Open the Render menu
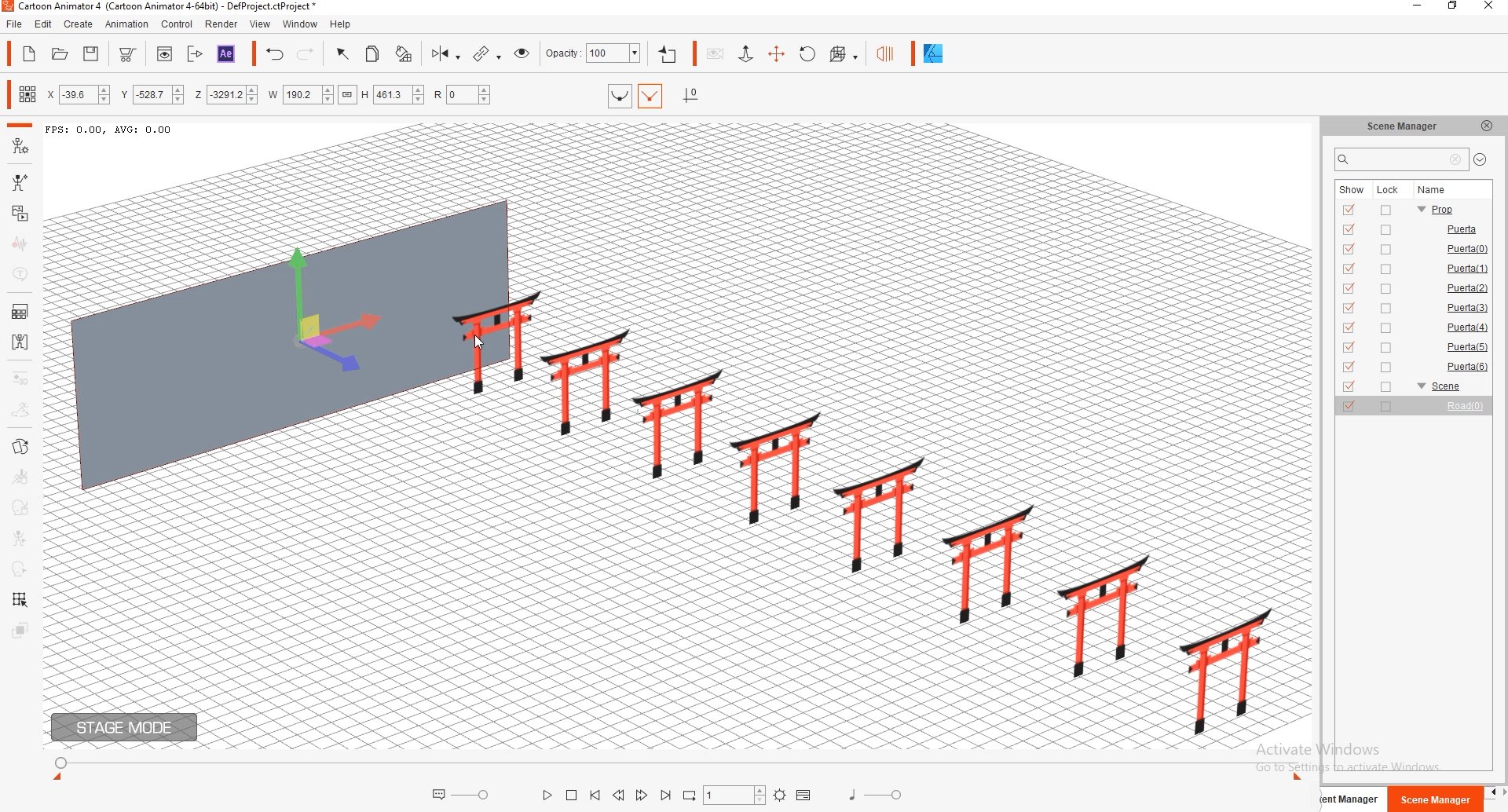 (x=221, y=24)
